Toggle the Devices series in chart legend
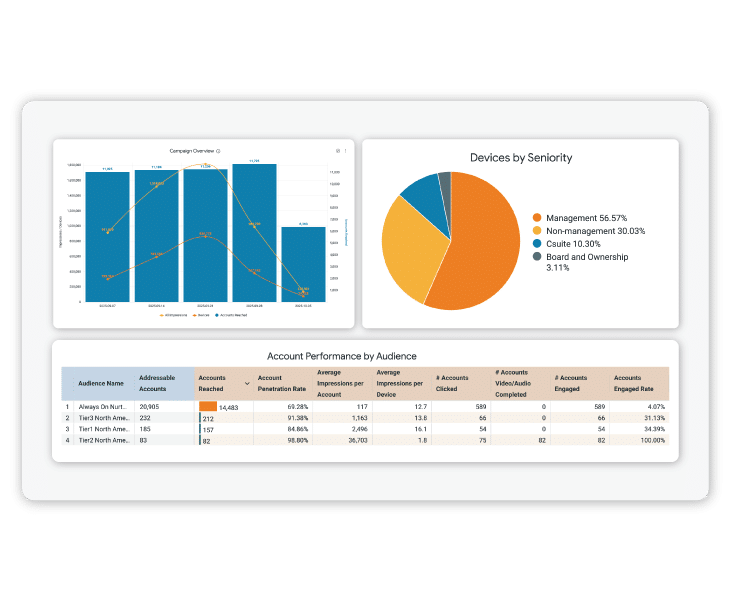The width and height of the screenshot is (733, 600). 200,314
